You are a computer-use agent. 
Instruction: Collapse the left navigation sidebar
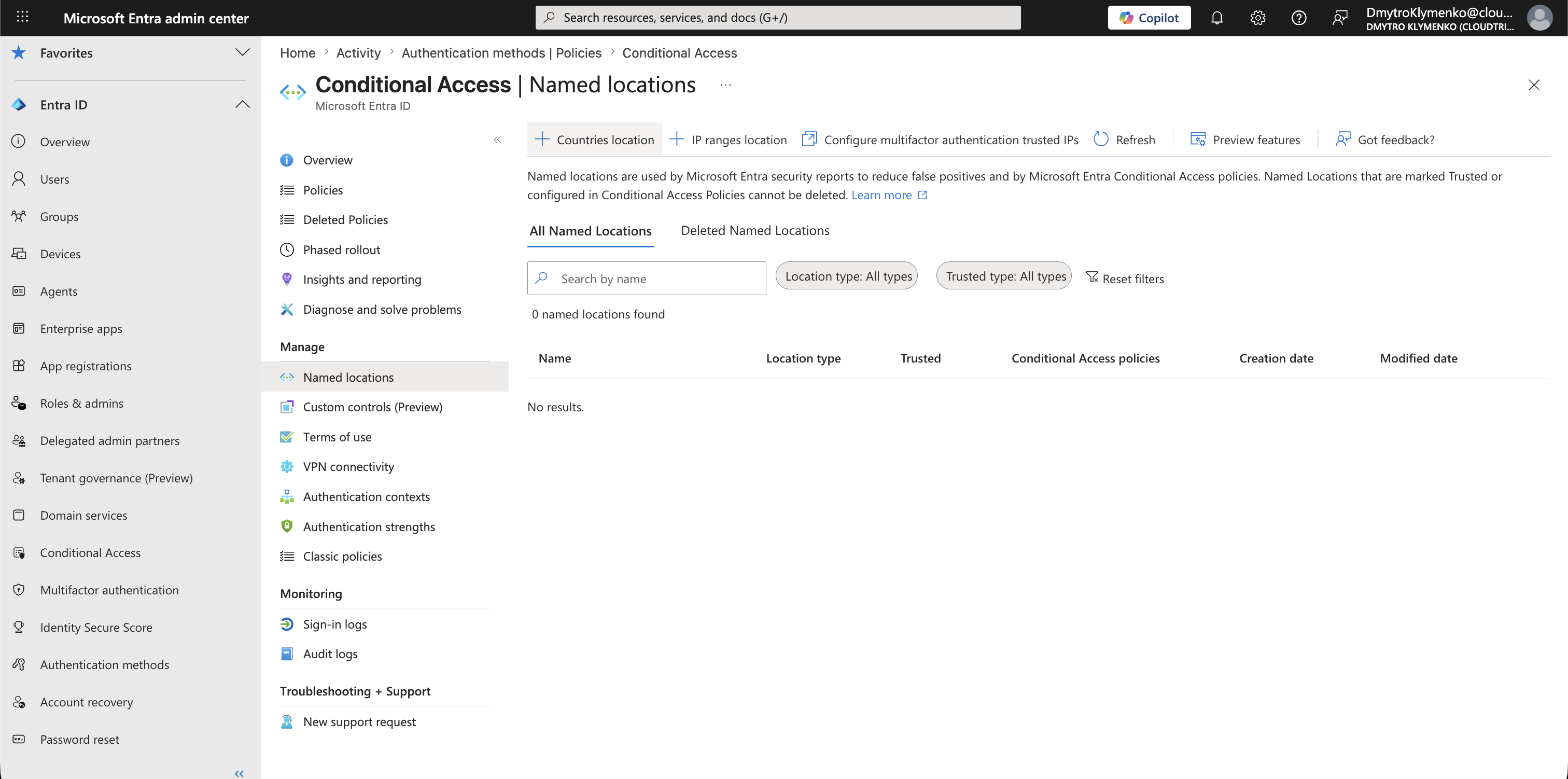tap(239, 773)
